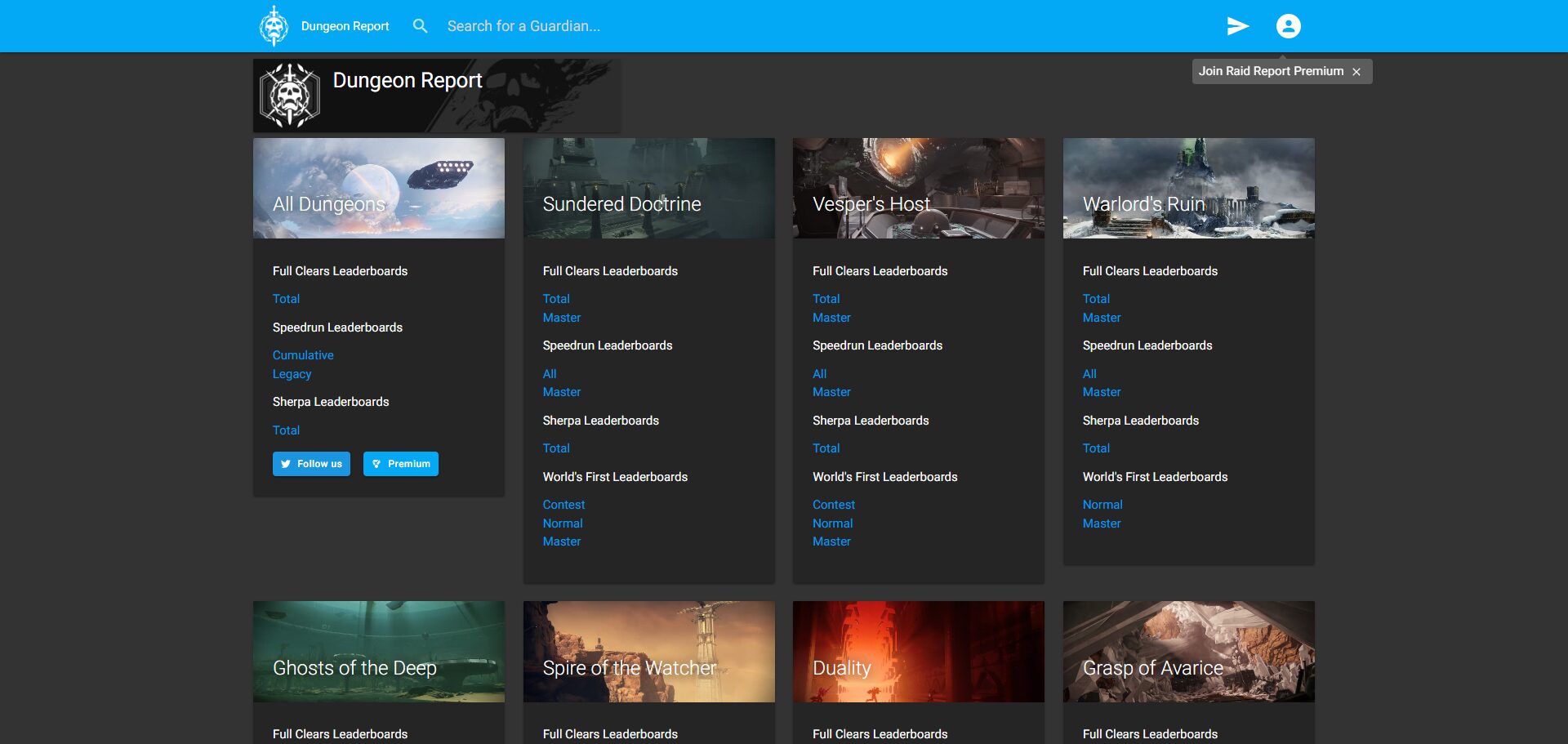Open the Warlord's Ruin banner image
The width and height of the screenshot is (1568, 744).
pos(1188,188)
